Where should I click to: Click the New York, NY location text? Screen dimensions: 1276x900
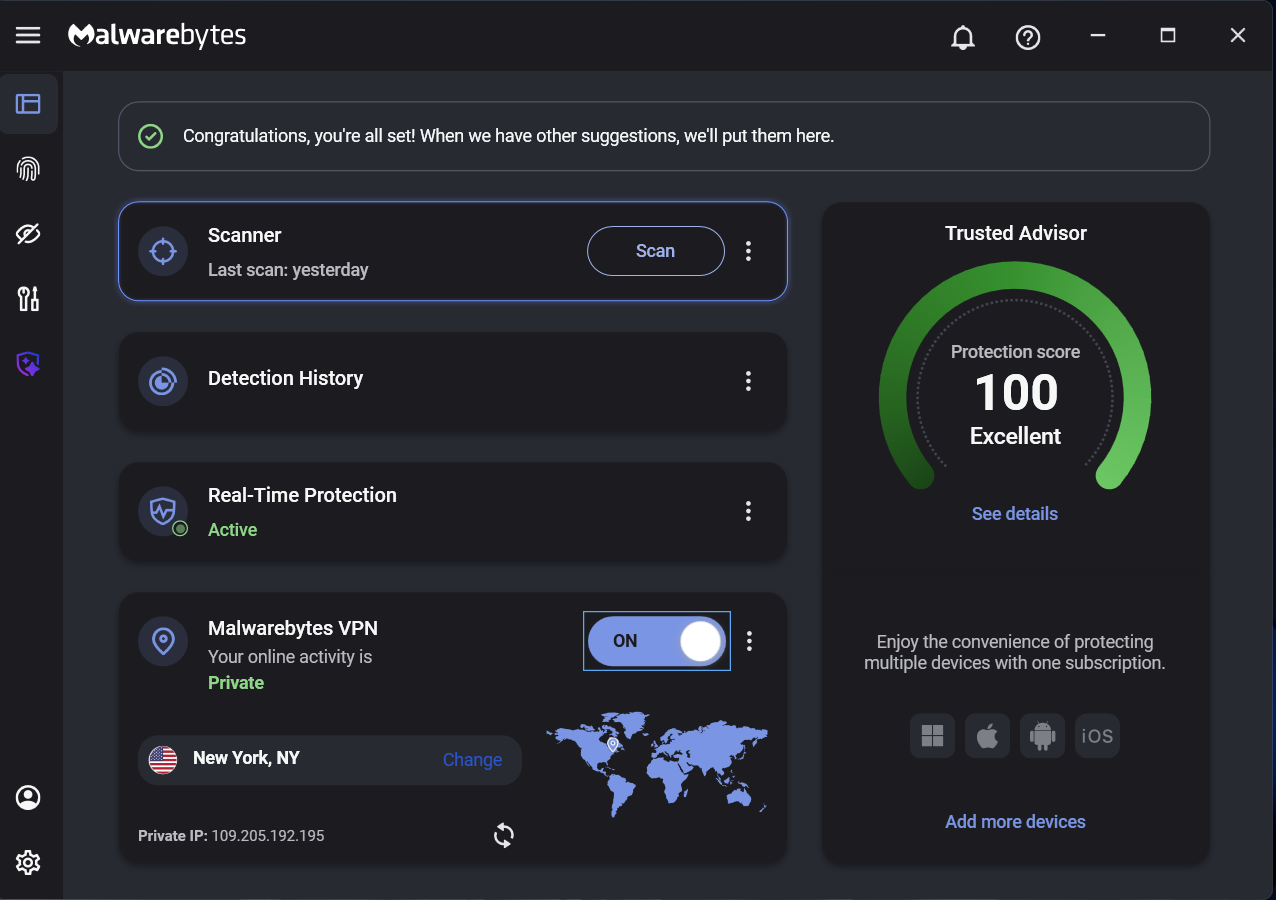click(x=246, y=758)
